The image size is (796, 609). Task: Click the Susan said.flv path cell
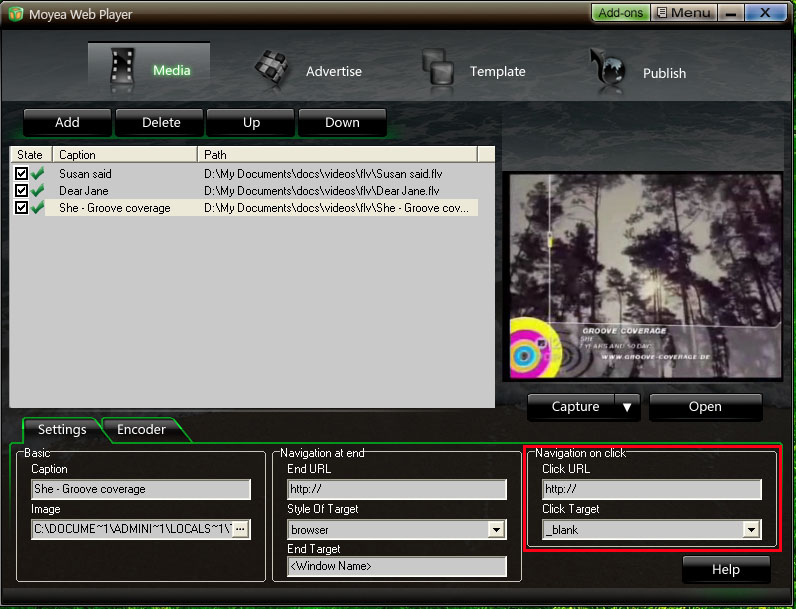tap(323, 174)
